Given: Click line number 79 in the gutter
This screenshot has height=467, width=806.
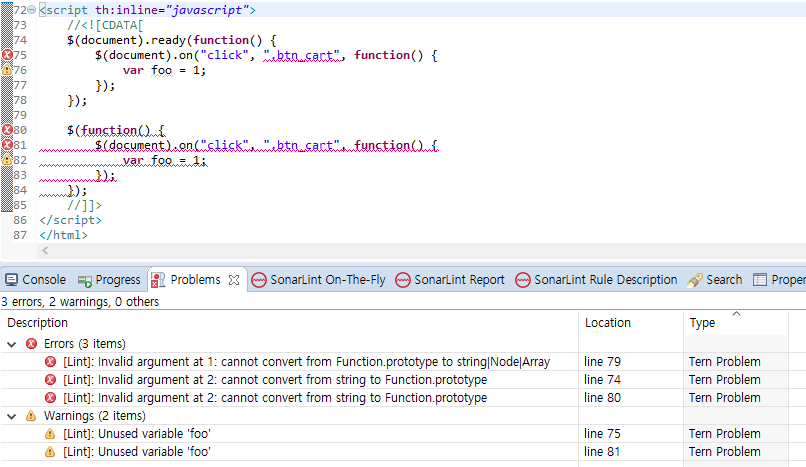Looking at the screenshot, I should 20,115.
